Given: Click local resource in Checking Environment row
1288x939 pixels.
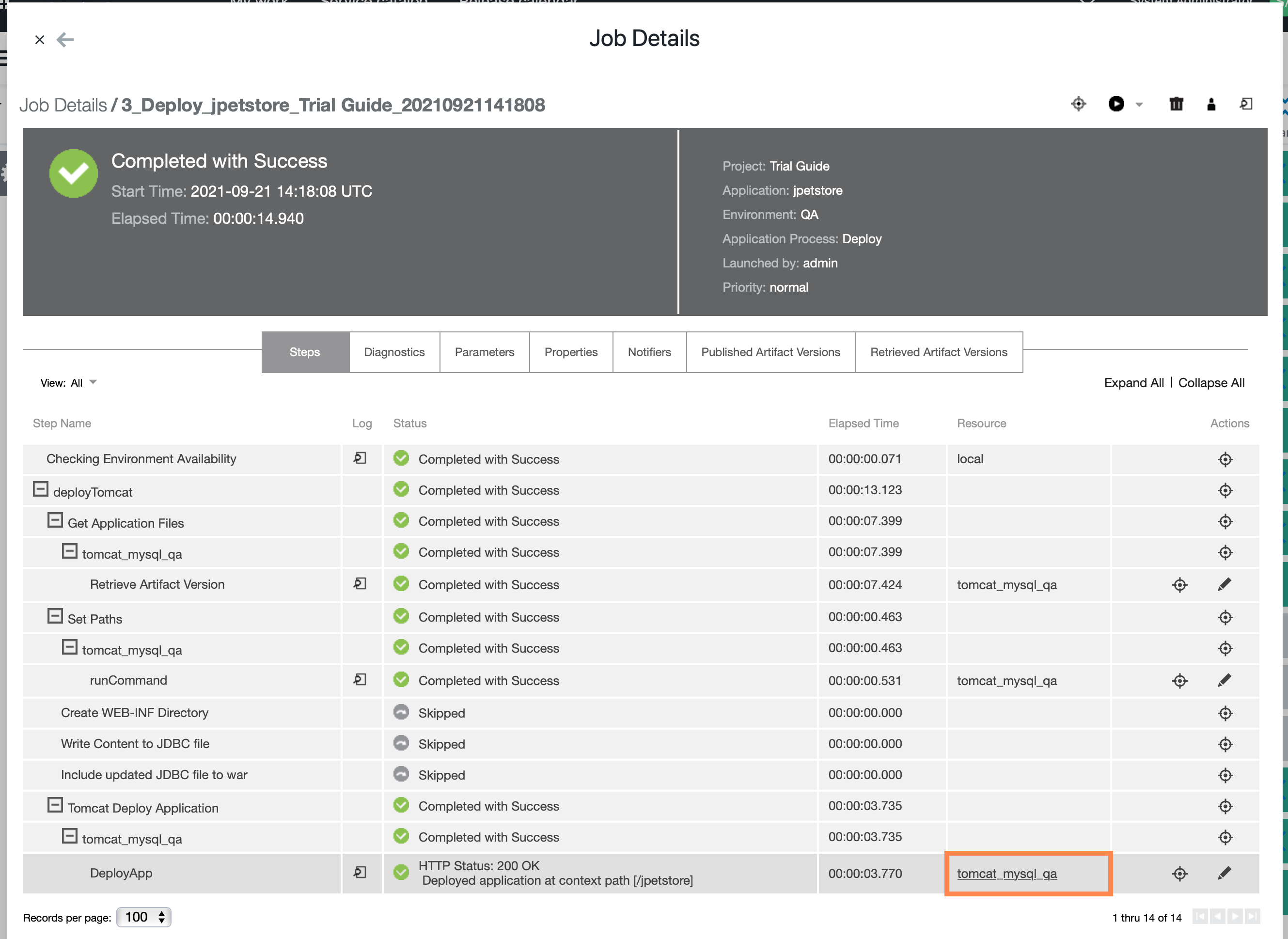Looking at the screenshot, I should pyautogui.click(x=970, y=459).
